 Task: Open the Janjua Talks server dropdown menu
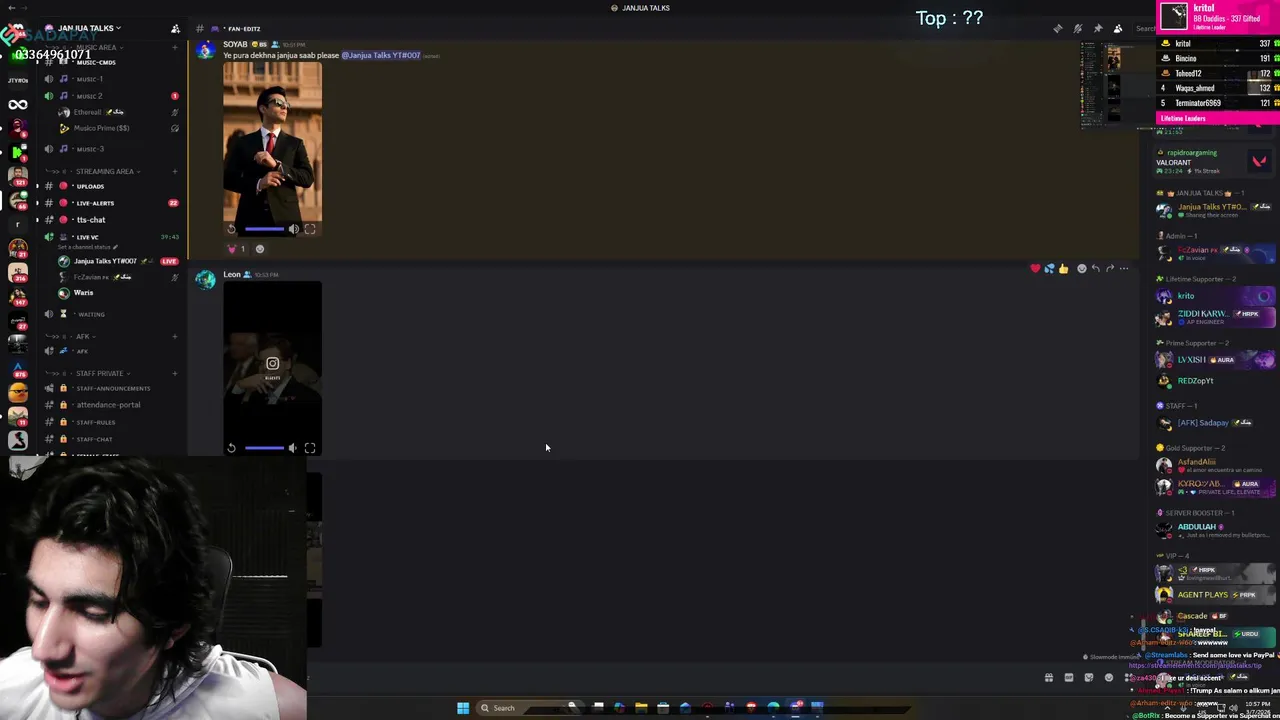tap(90, 28)
